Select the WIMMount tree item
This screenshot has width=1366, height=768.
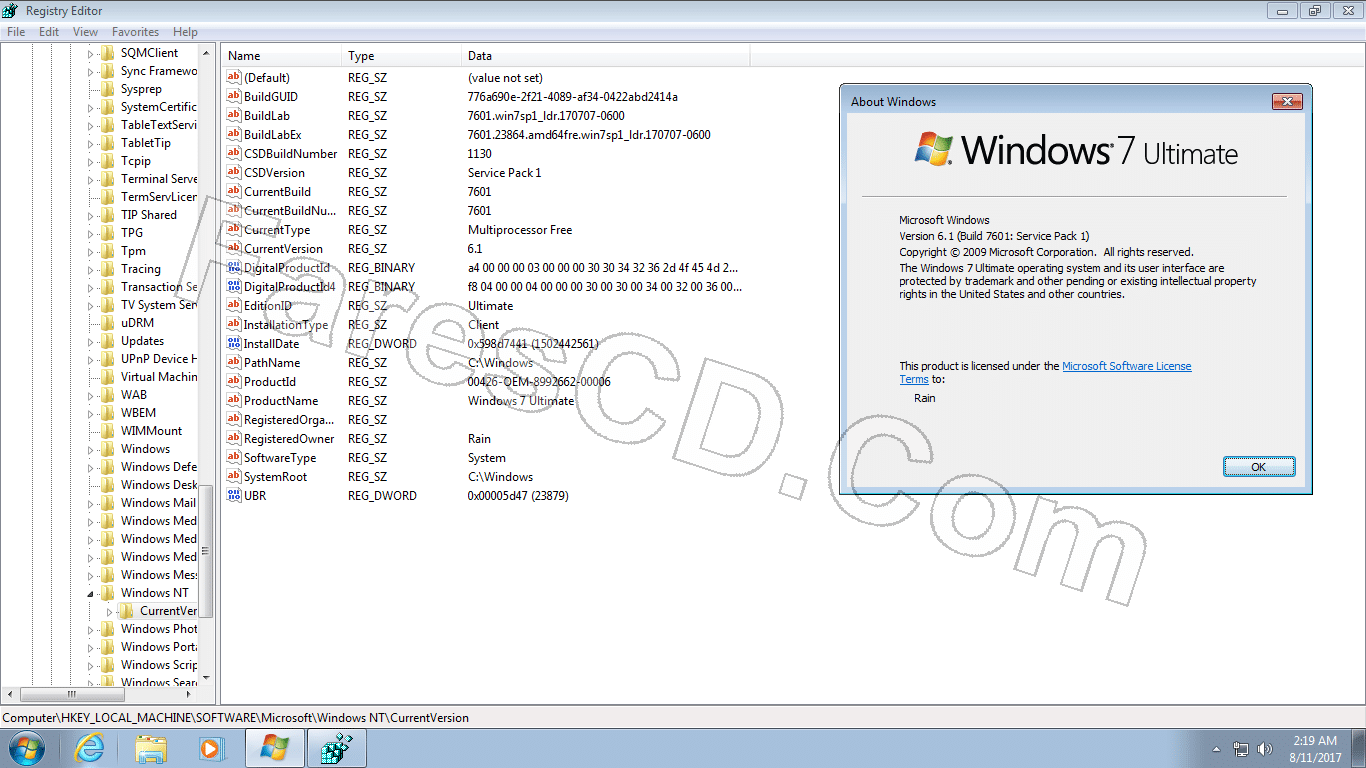[152, 431]
